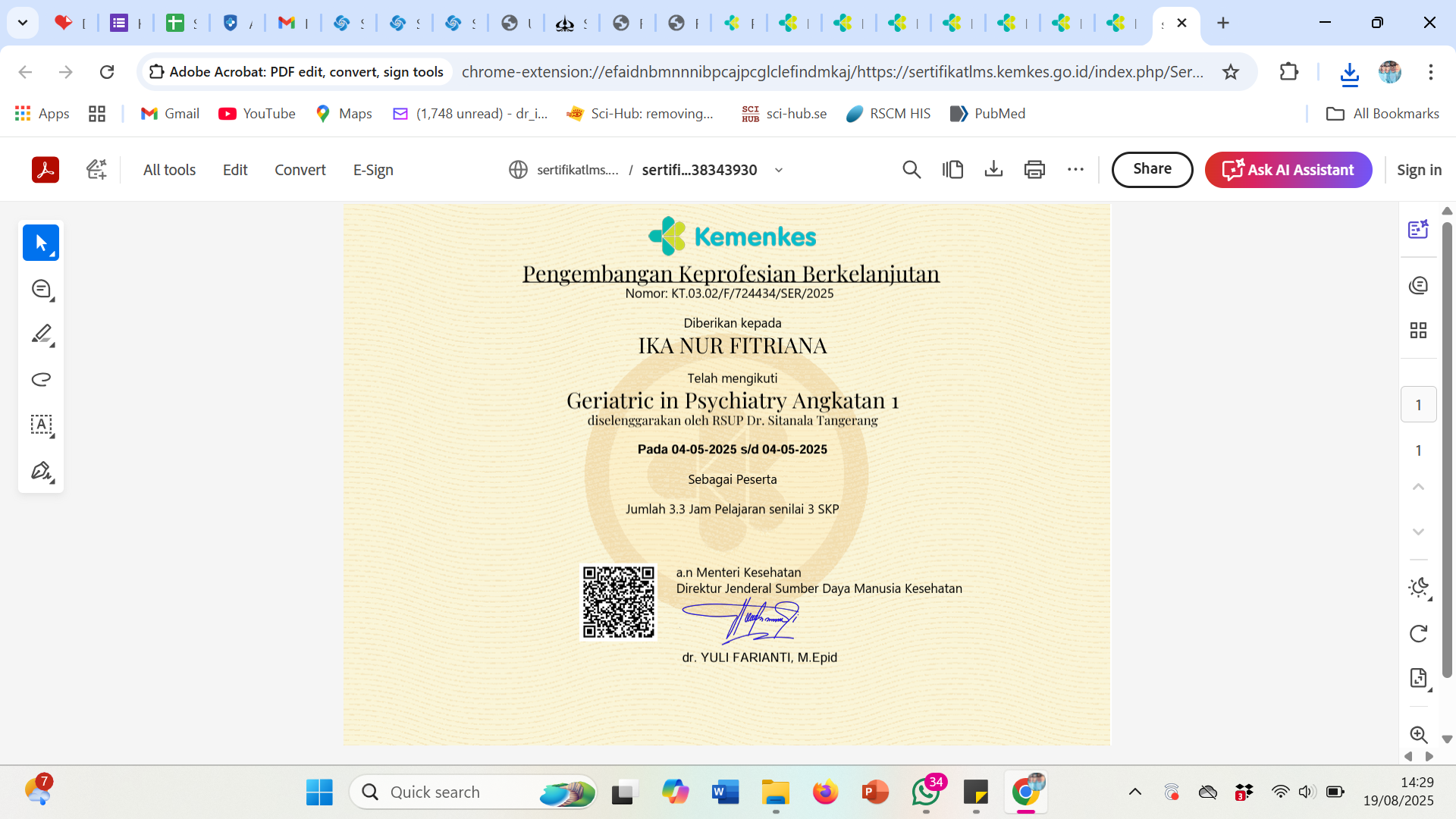Expand the file name dropdown chevron
The height and width of the screenshot is (819, 1456).
779,170
